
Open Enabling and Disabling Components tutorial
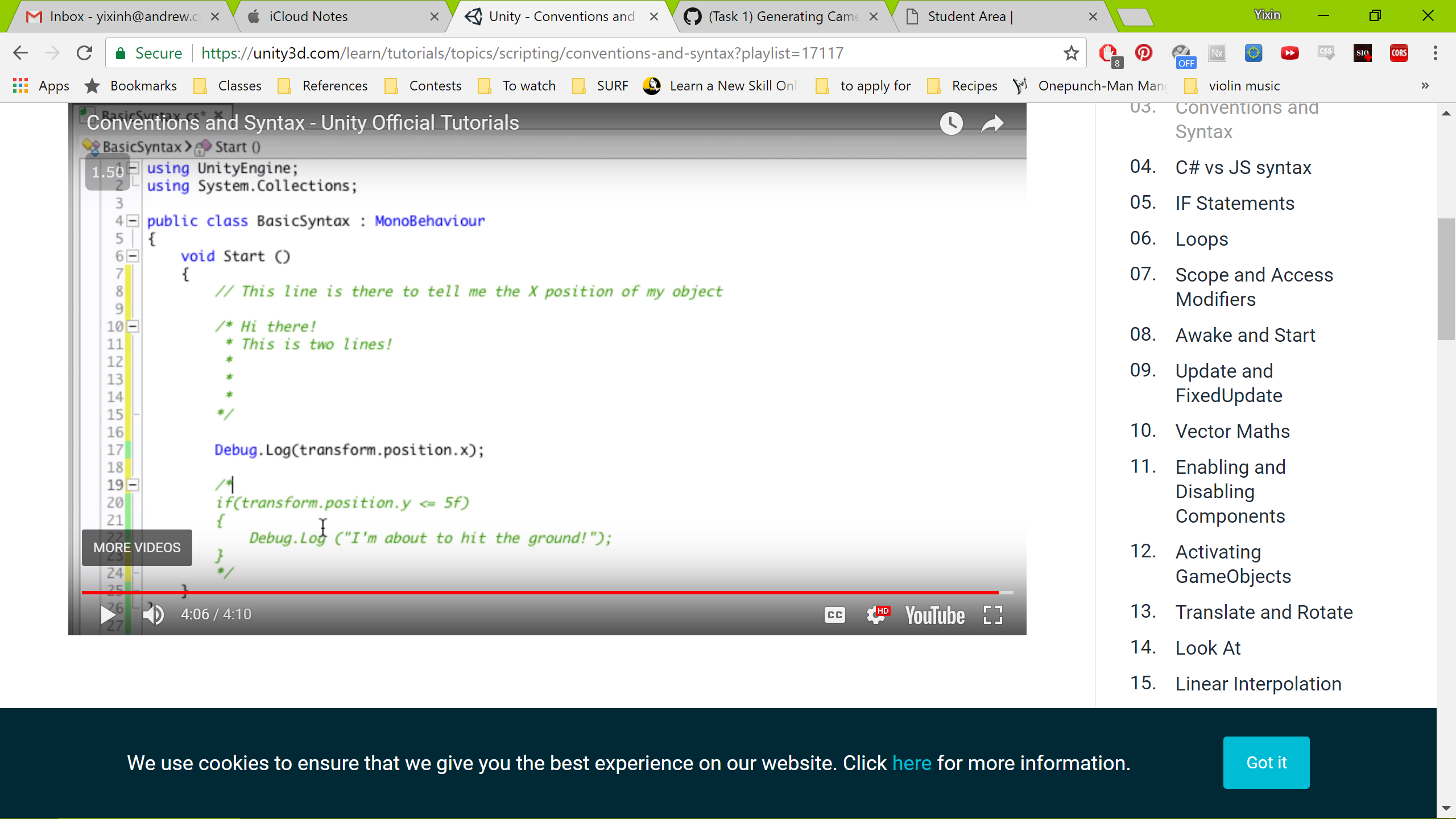click(x=1230, y=491)
